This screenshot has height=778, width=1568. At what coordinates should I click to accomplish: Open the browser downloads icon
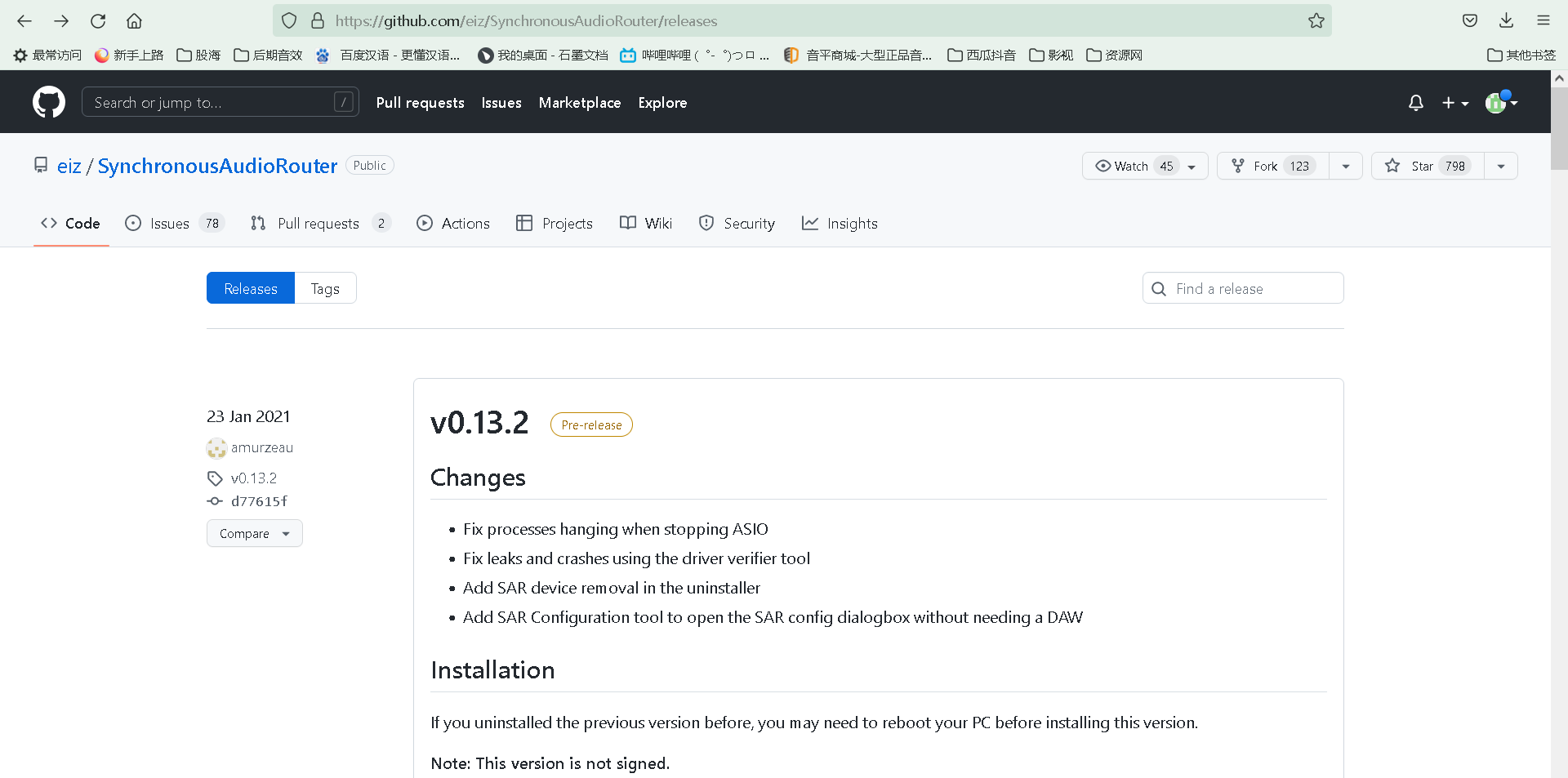[1507, 20]
